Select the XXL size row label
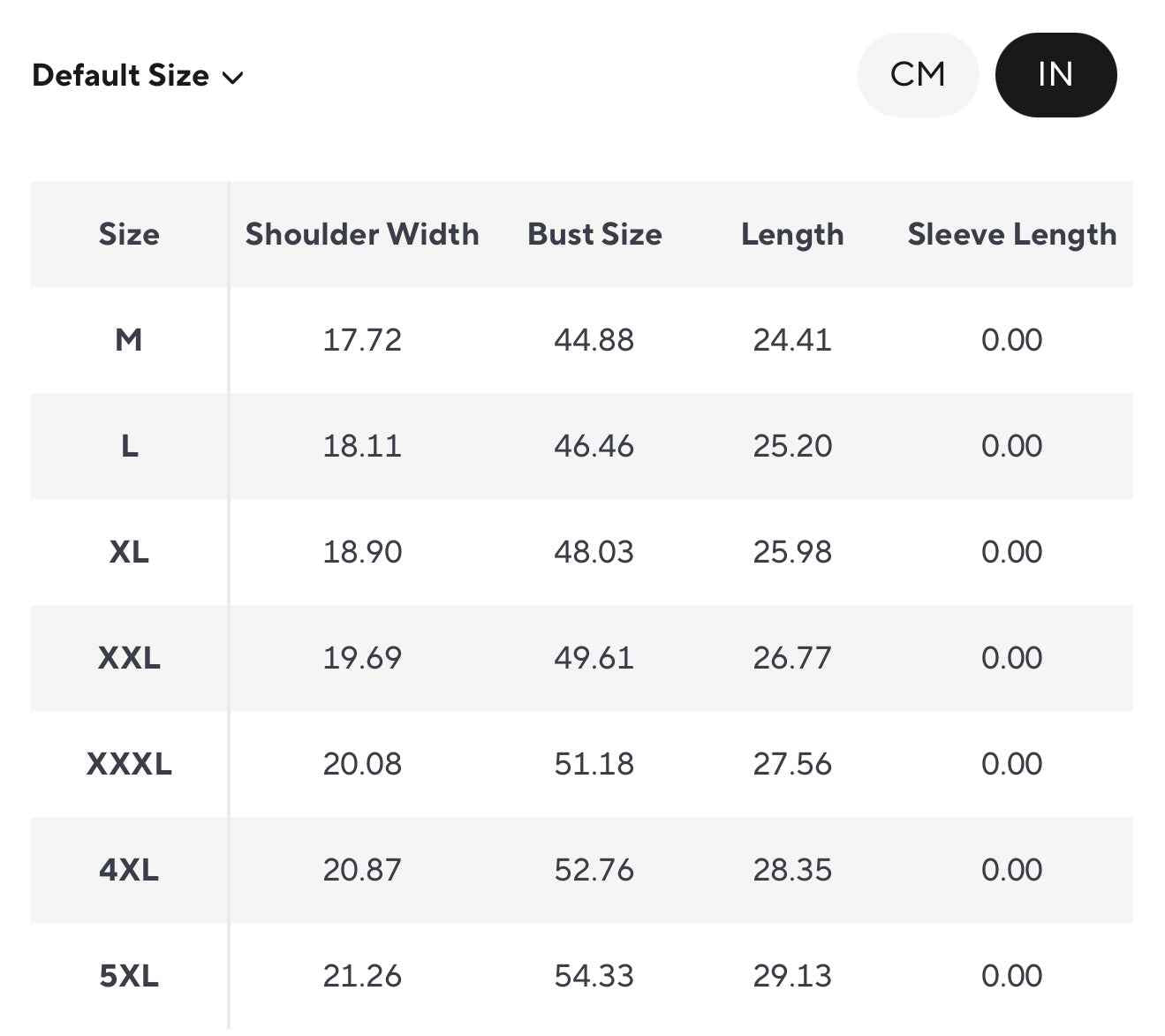This screenshot has width=1165, height=1036. point(129,658)
